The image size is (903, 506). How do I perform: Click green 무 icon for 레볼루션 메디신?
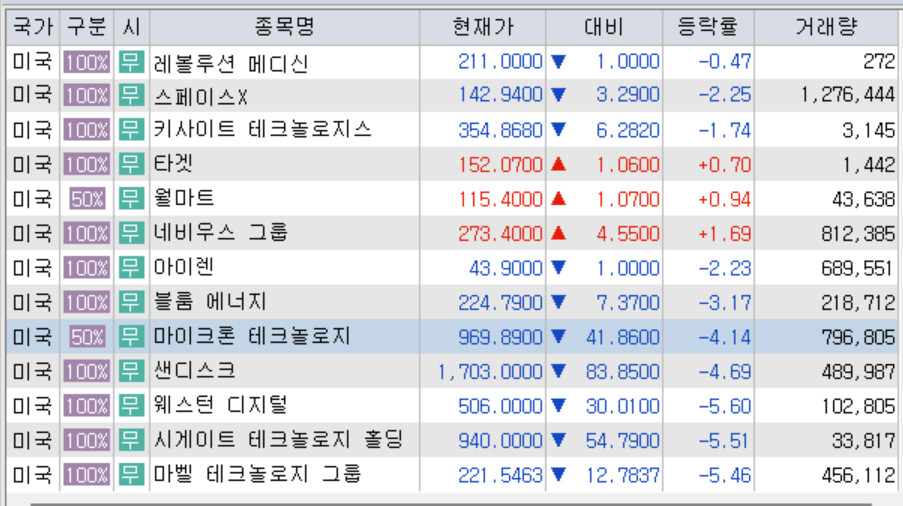click(x=131, y=62)
